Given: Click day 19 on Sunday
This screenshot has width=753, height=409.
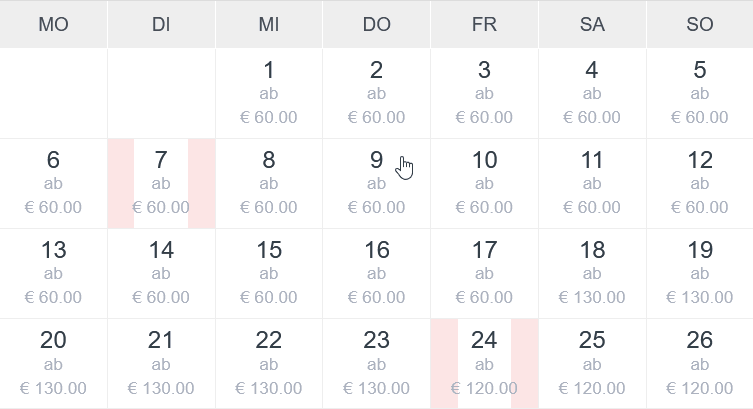Looking at the screenshot, I should point(699,273).
